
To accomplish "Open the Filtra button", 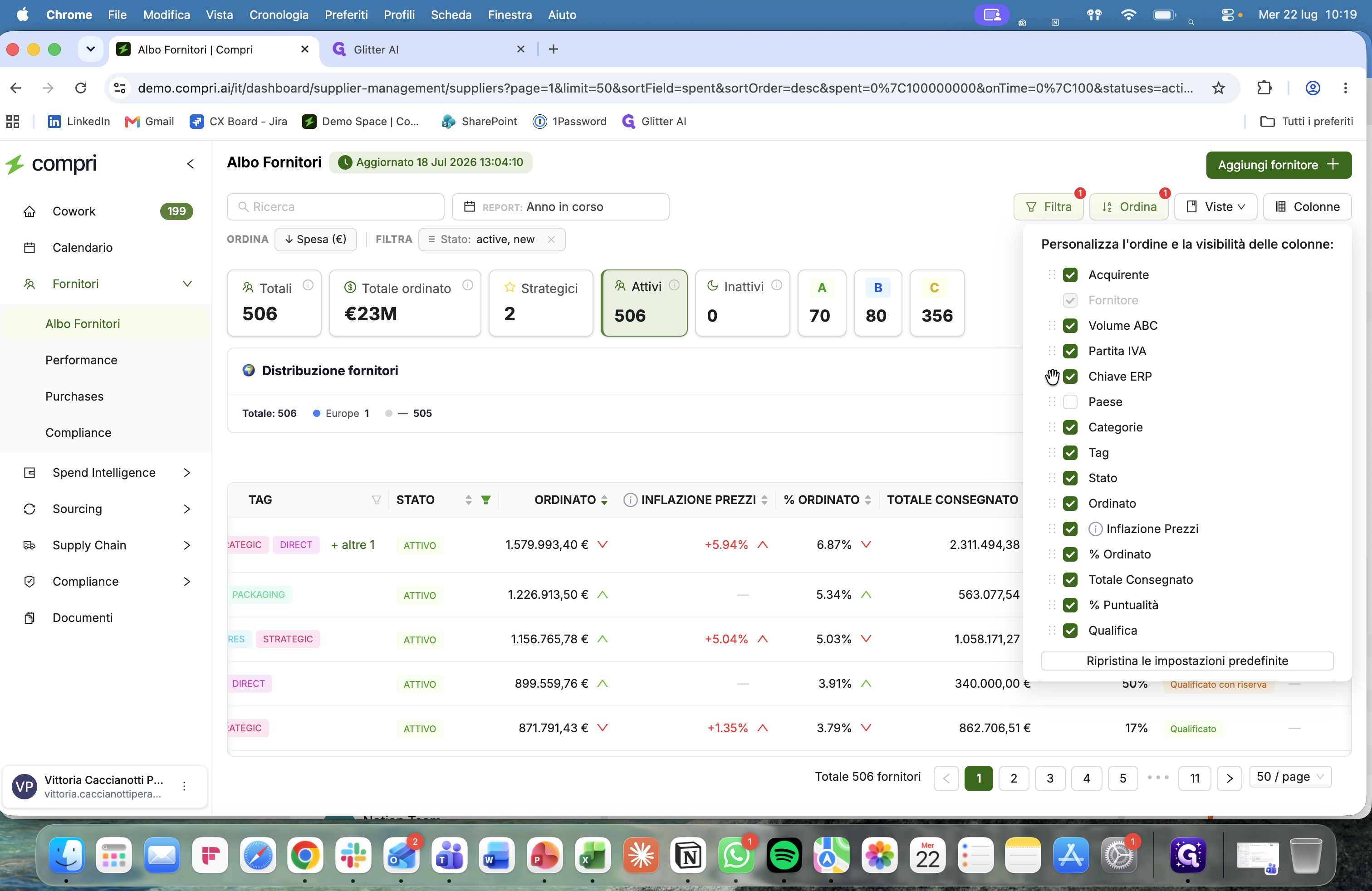I will 1048,207.
